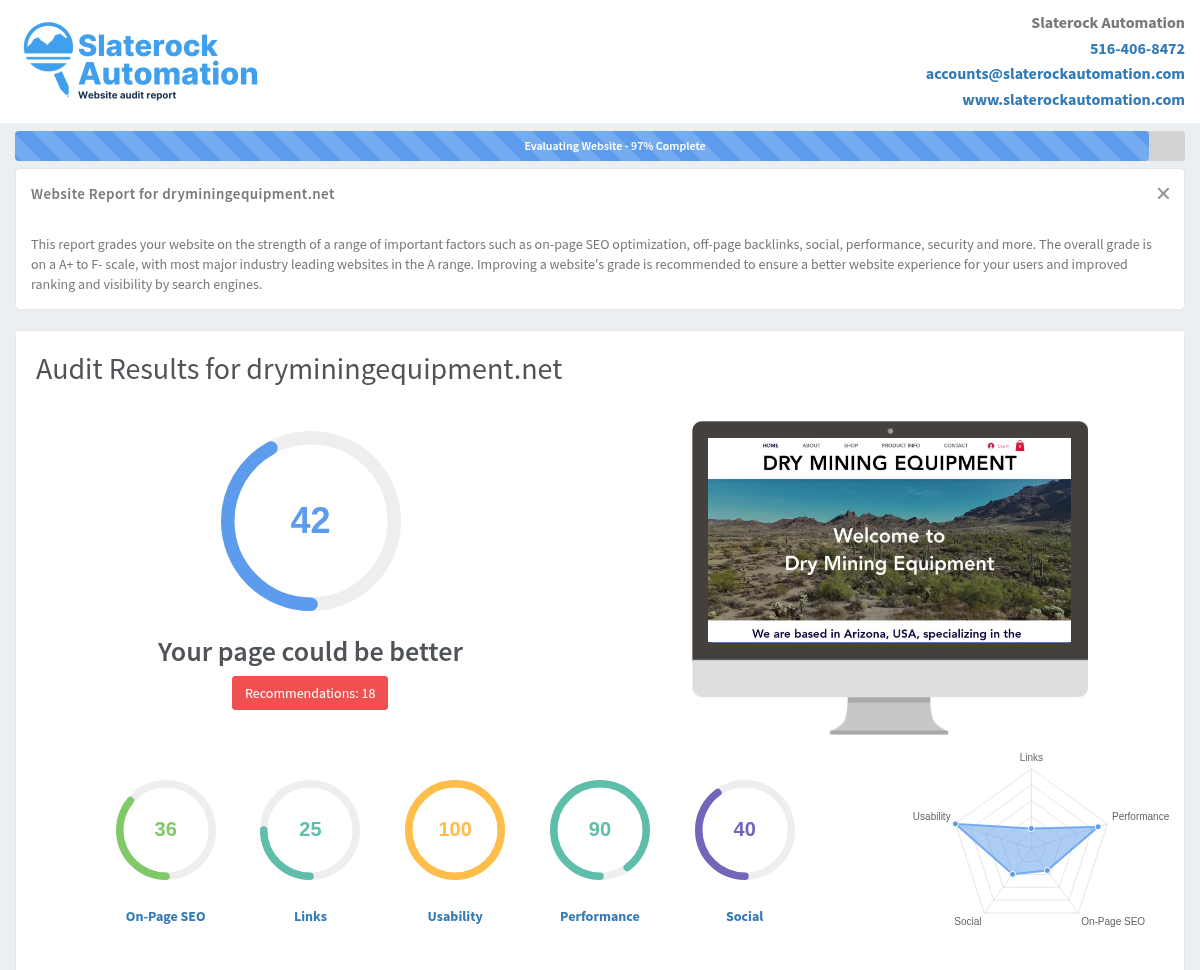Image resolution: width=1200 pixels, height=970 pixels.
Task: Click the 'Your page could be better' text
Action: 310,652
